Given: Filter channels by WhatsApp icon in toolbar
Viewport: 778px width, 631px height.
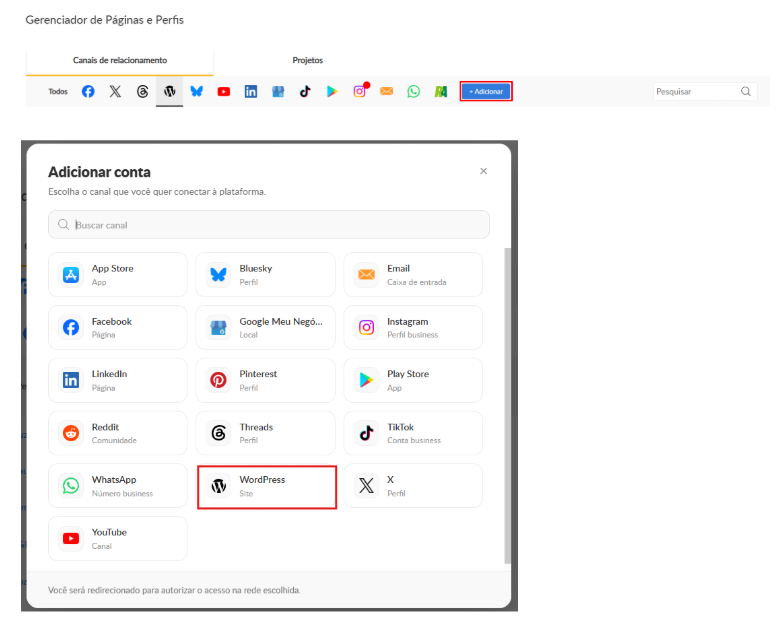Looking at the screenshot, I should point(413,91).
